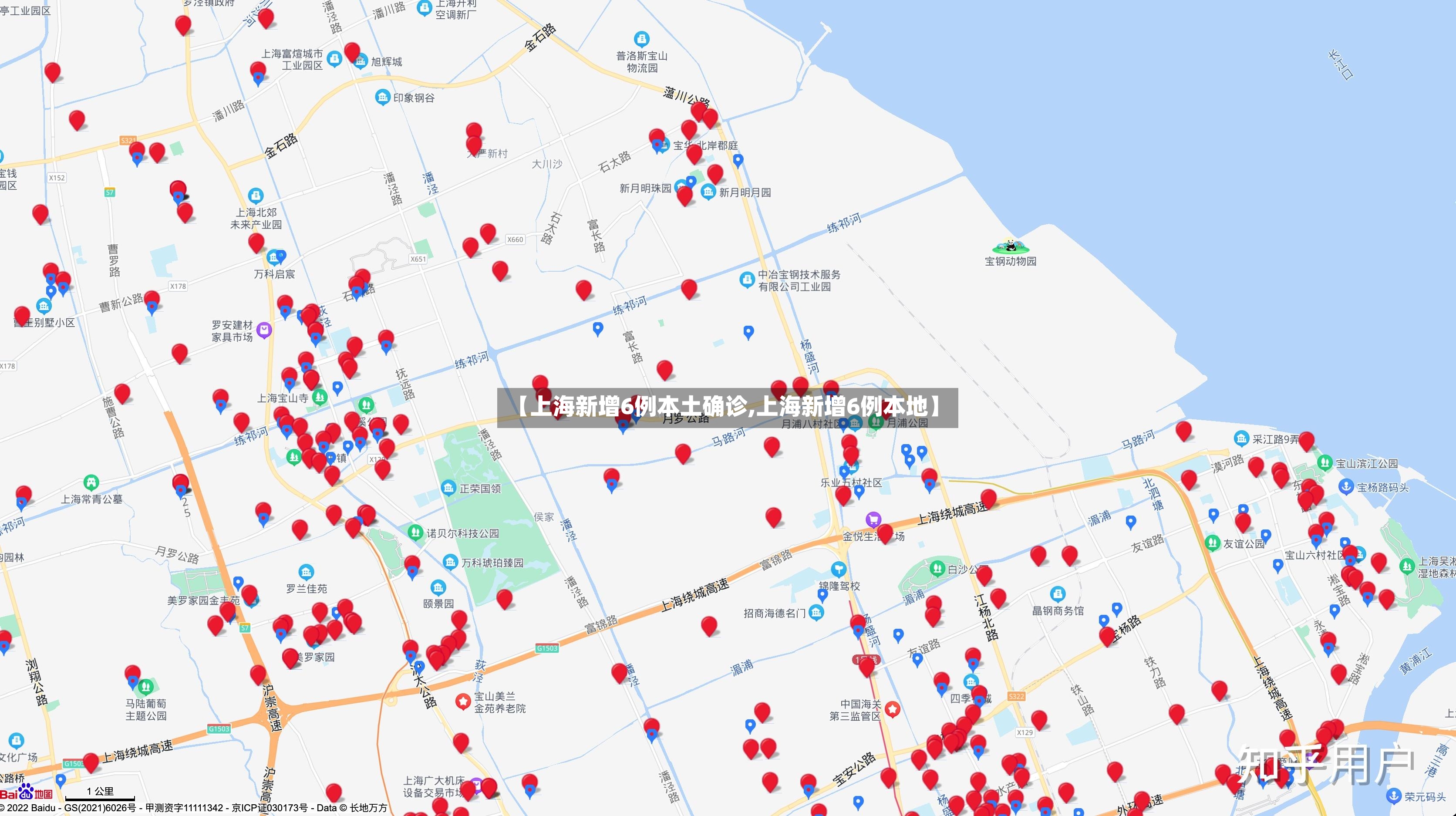Click the 招商海德名门 building icon

[816, 613]
